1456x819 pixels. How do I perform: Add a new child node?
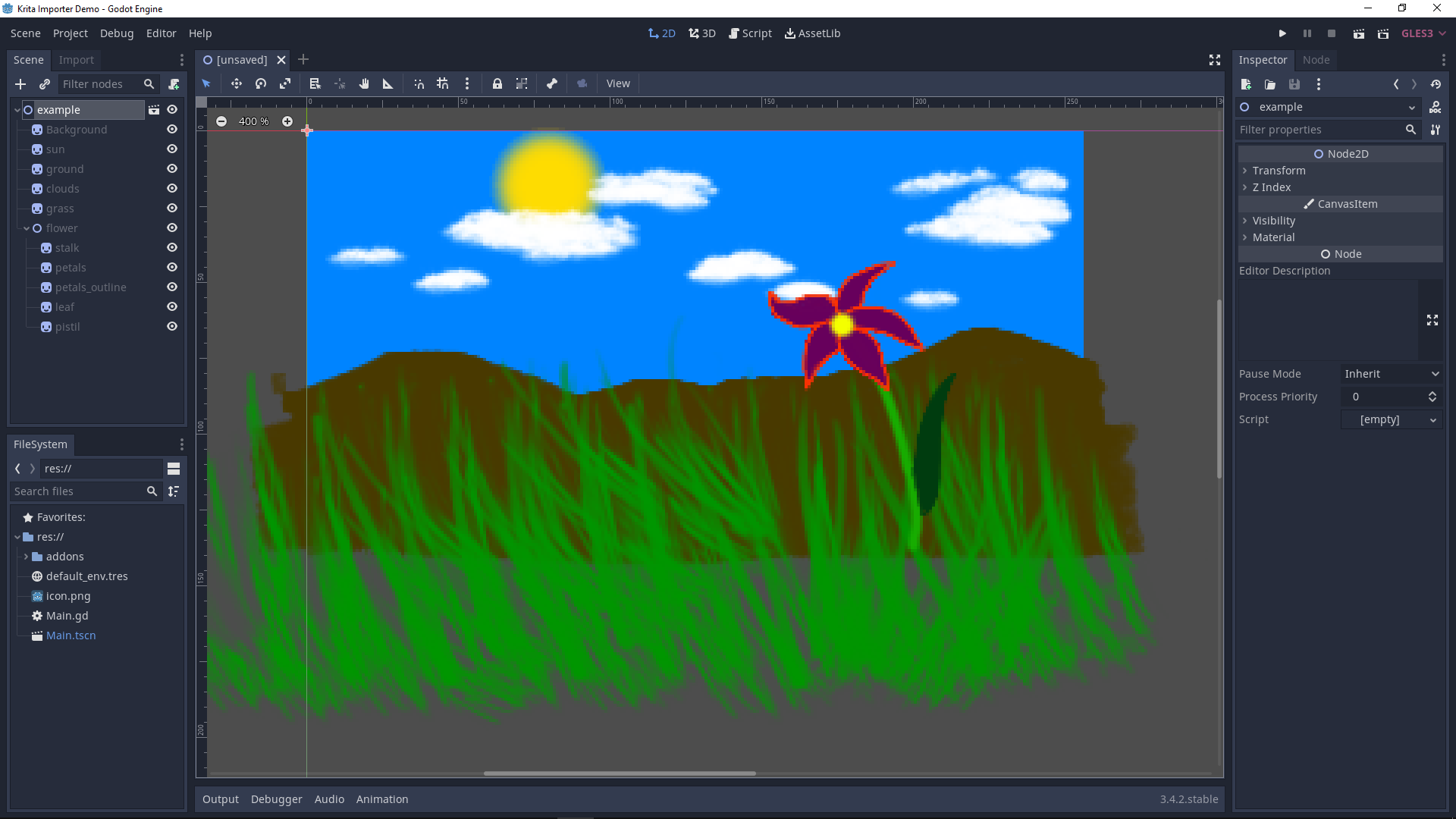(20, 84)
